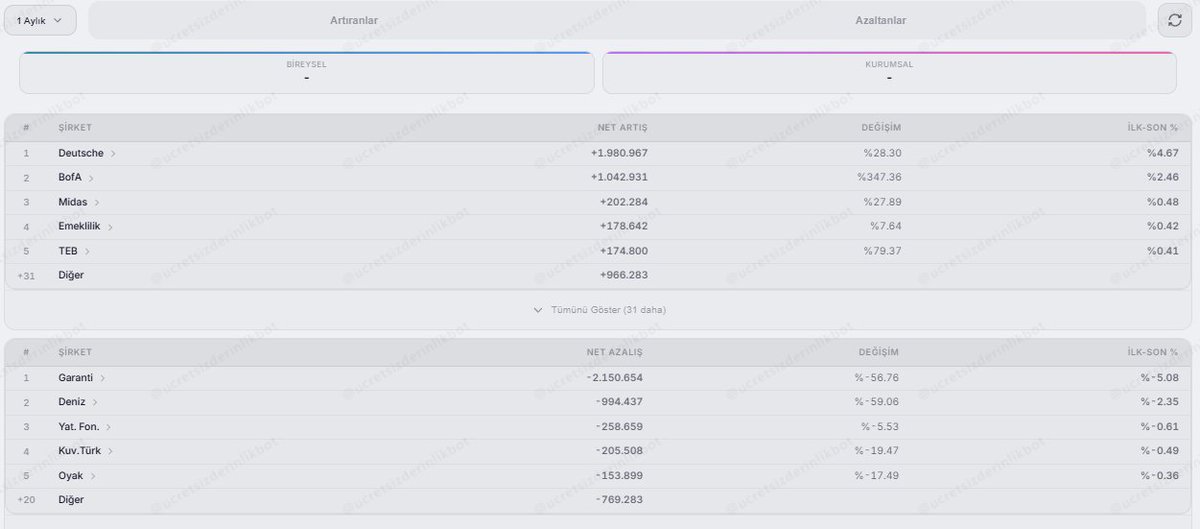Viewport: 1200px width, 529px height.
Task: Expand the Deniz row chevron
Action: (95, 402)
